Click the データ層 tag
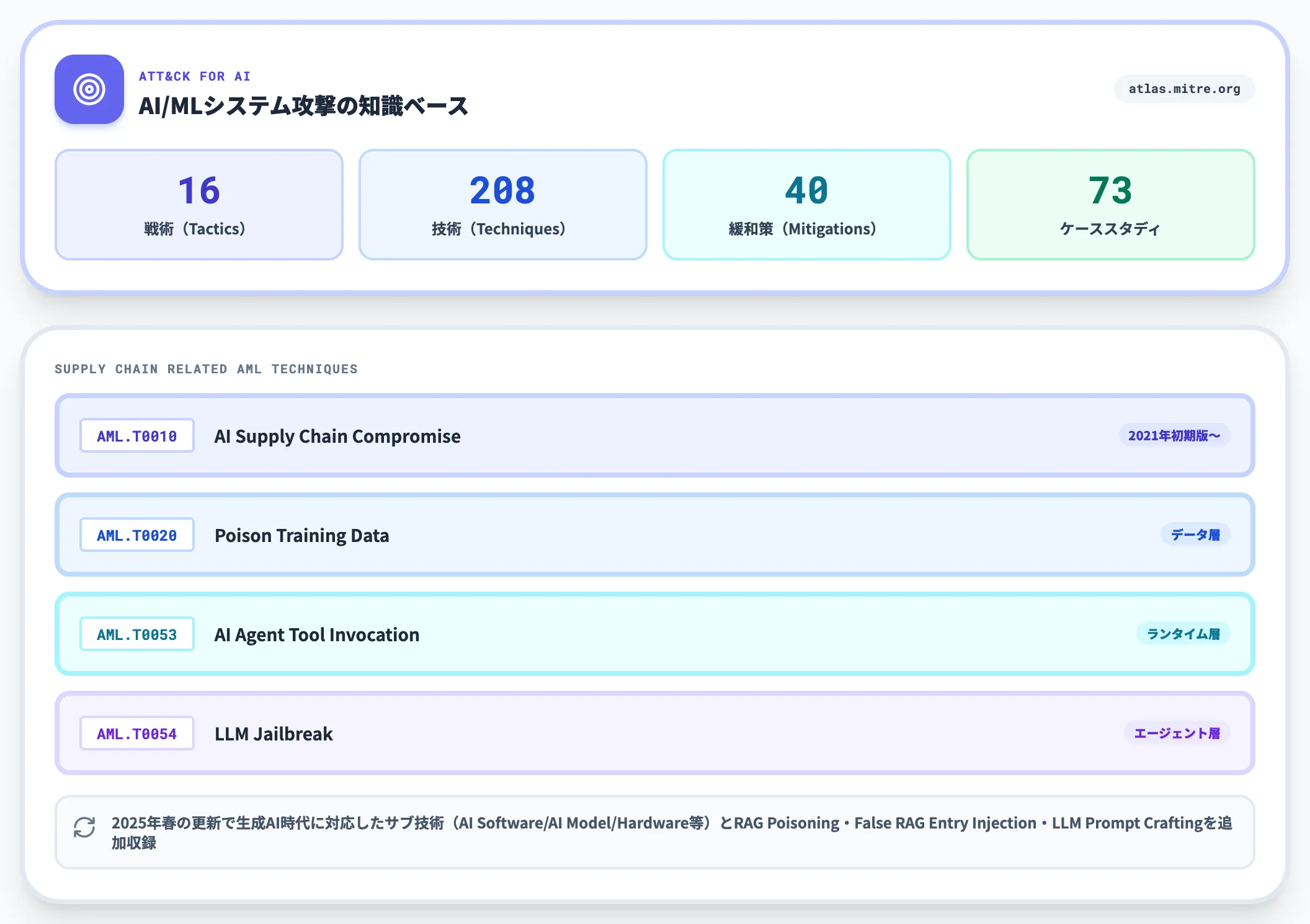Image resolution: width=1310 pixels, height=924 pixels. pyautogui.click(x=1195, y=535)
